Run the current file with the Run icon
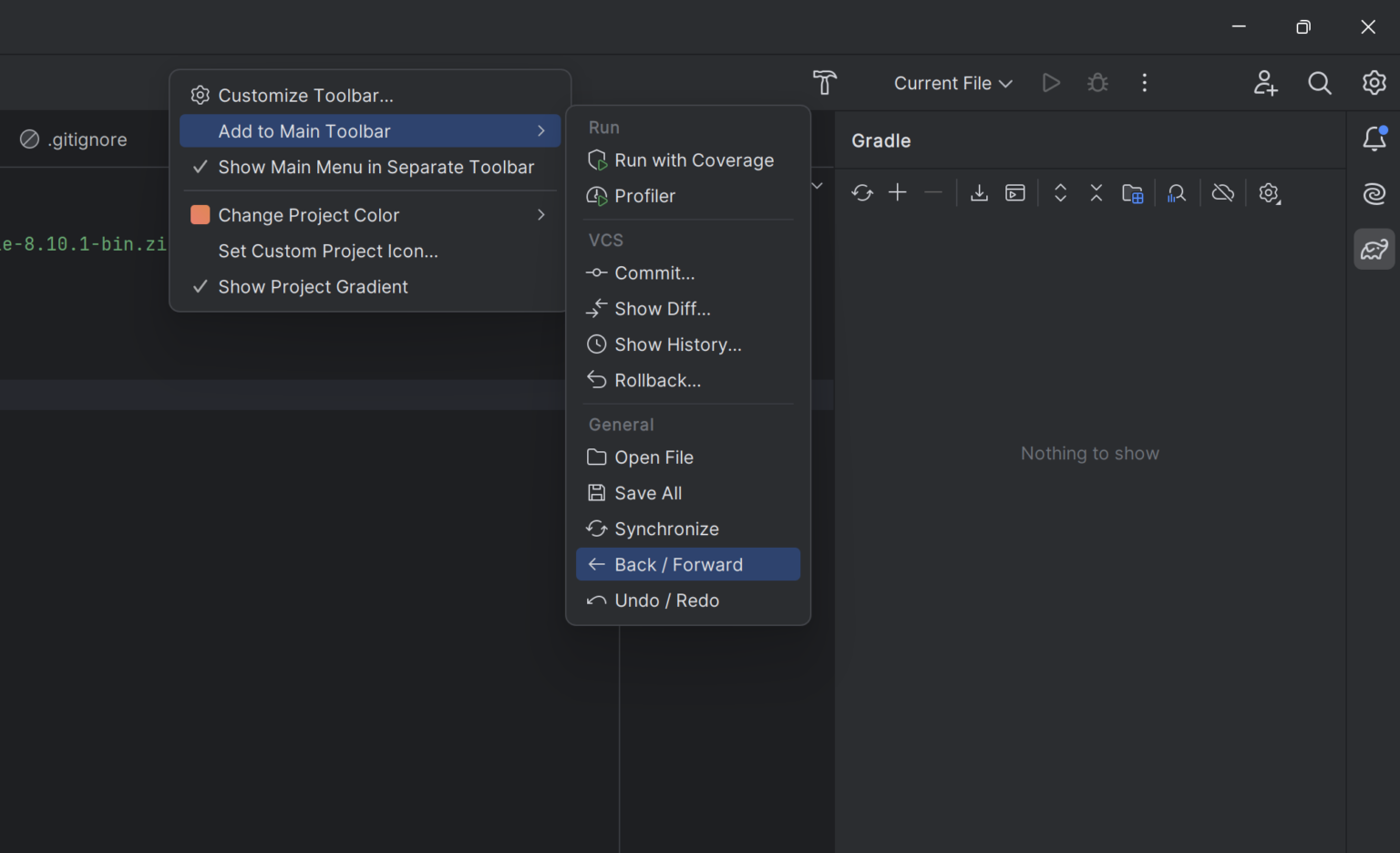The image size is (1400, 853). point(1051,82)
